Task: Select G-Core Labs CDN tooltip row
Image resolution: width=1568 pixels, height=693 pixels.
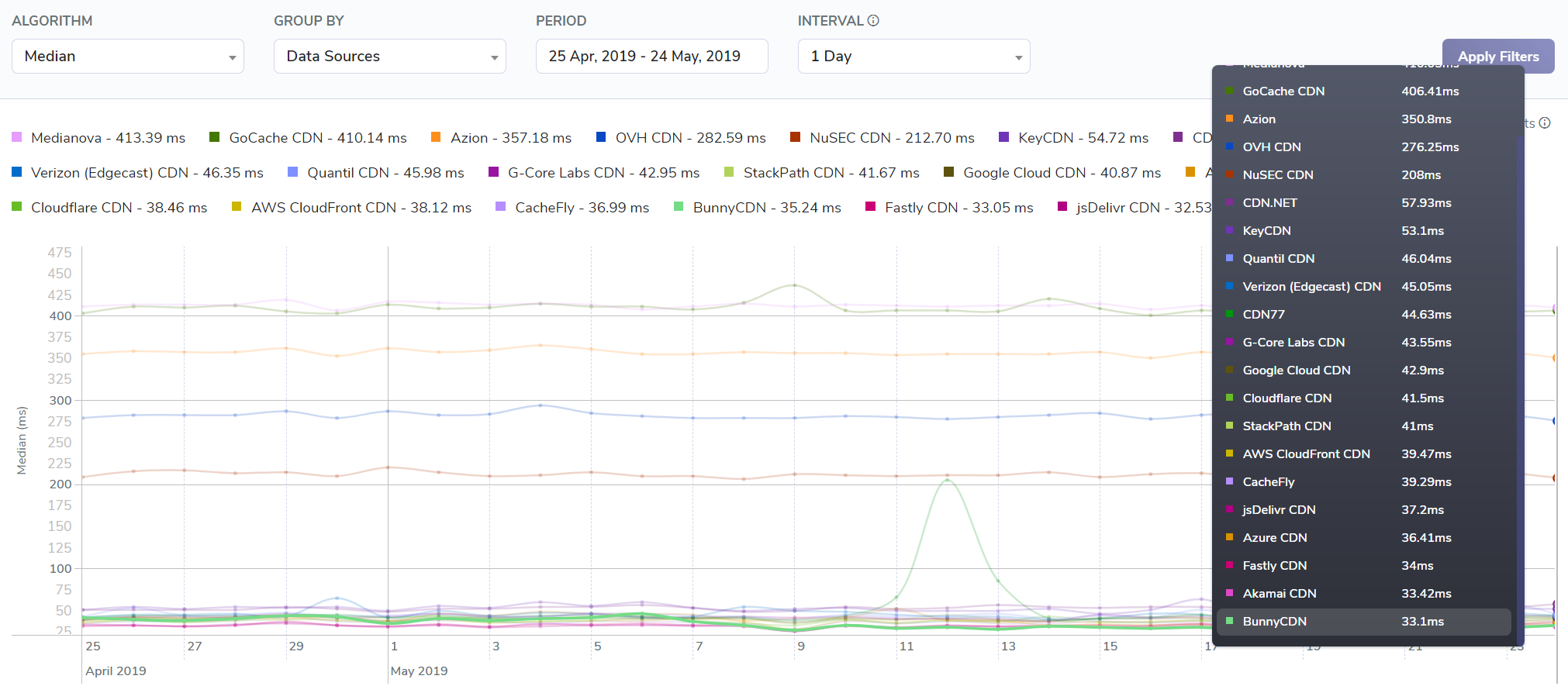Action: 1364,343
